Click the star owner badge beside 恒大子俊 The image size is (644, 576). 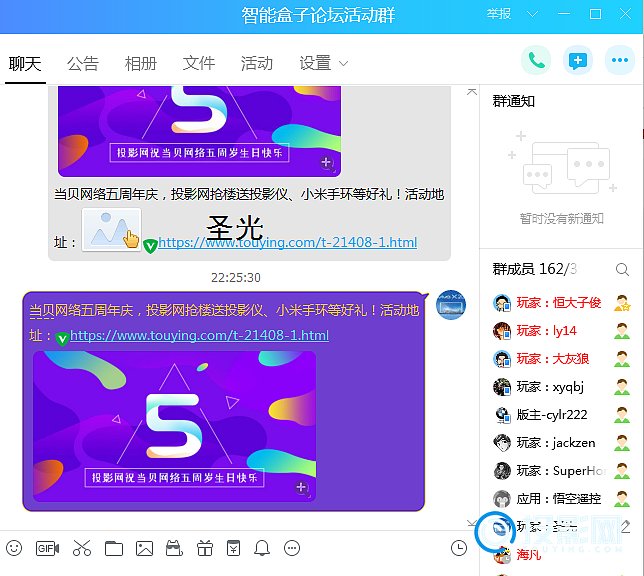622,303
